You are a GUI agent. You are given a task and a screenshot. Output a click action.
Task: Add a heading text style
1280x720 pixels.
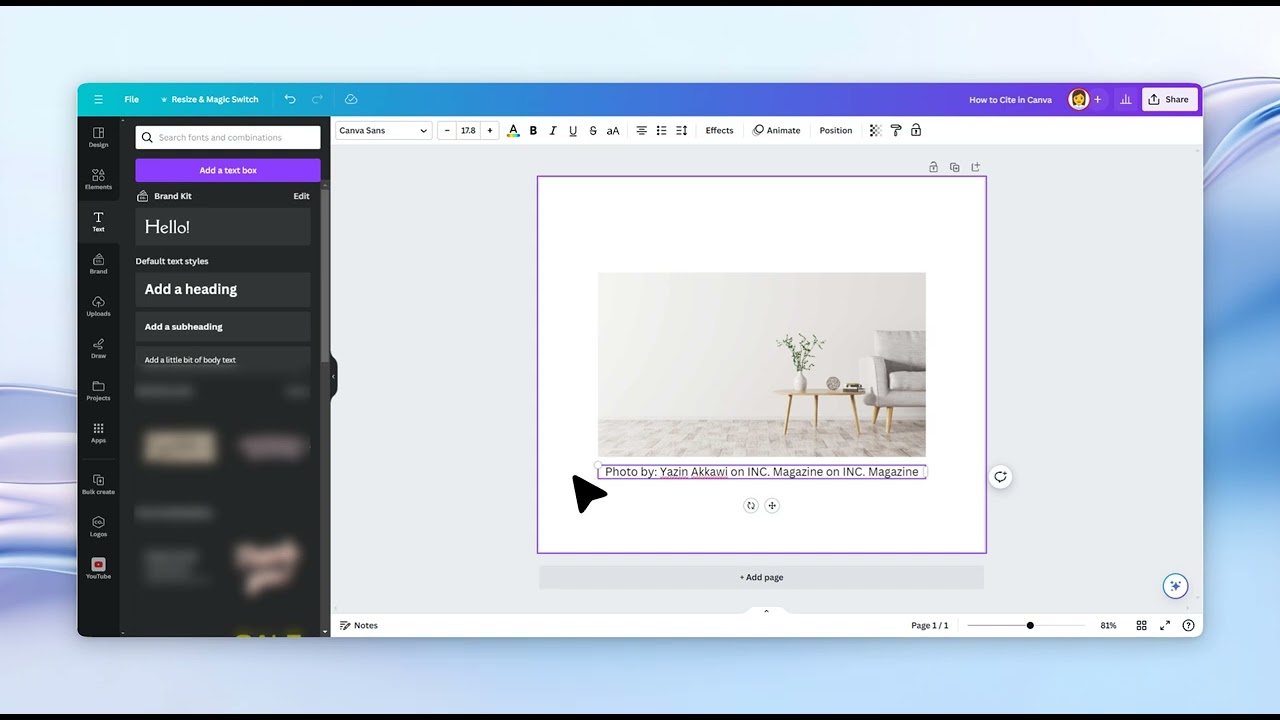223,289
